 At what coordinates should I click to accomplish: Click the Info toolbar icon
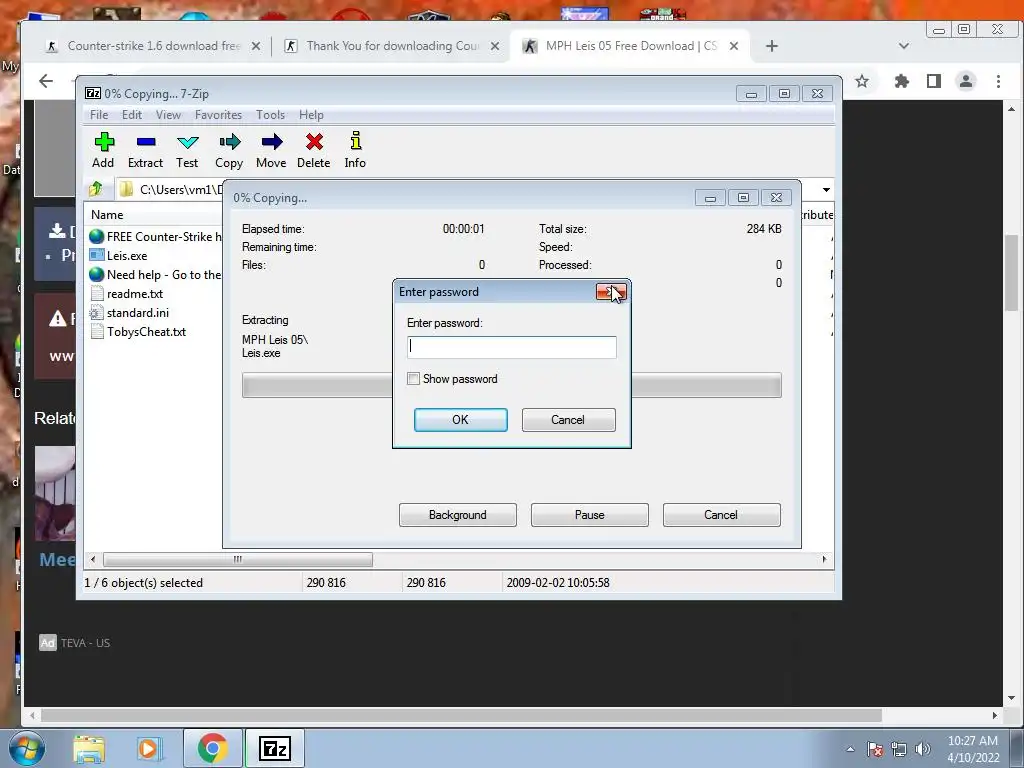[356, 140]
